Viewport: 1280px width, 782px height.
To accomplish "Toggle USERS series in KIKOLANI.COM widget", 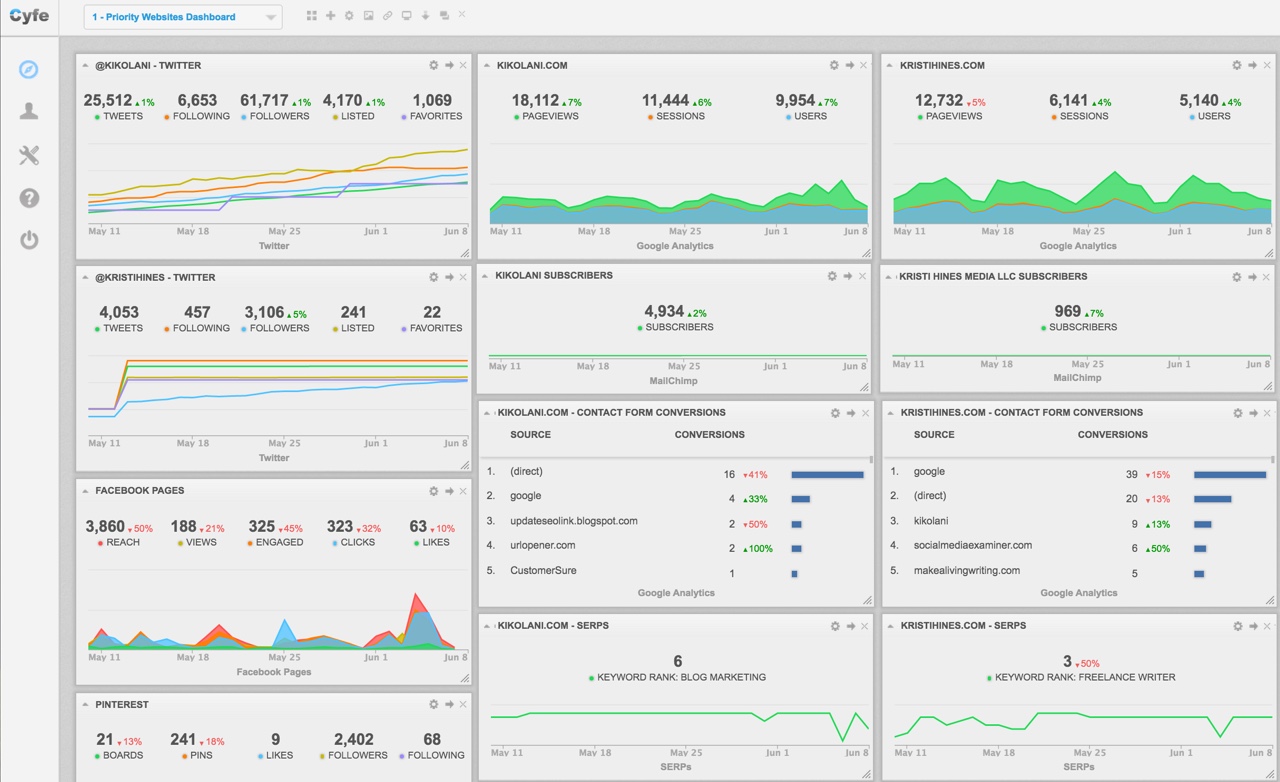I will point(805,116).
